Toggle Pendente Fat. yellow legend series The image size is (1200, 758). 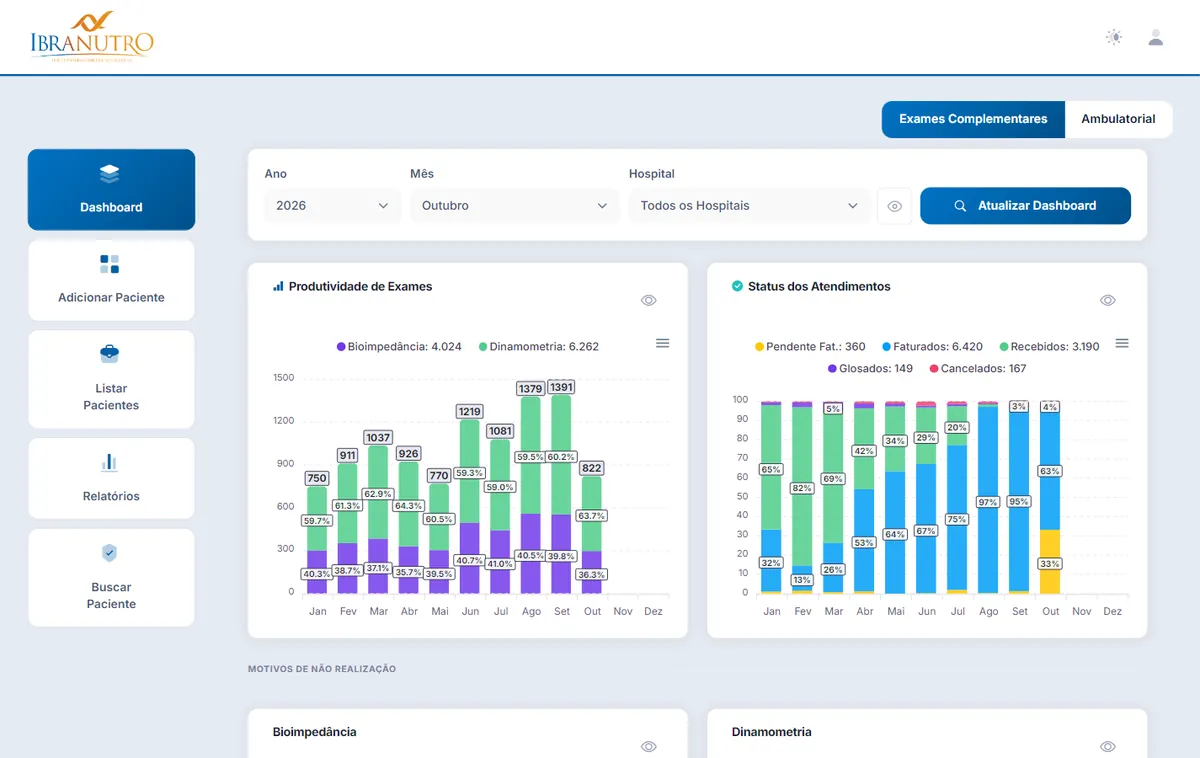(810, 347)
